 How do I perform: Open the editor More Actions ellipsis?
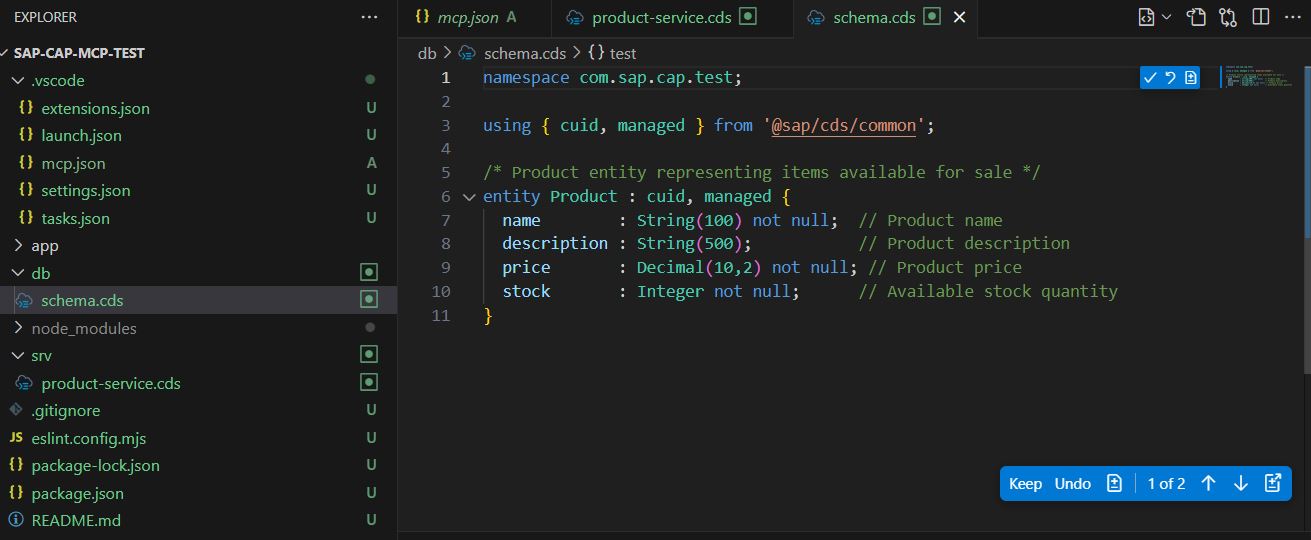click(1291, 17)
